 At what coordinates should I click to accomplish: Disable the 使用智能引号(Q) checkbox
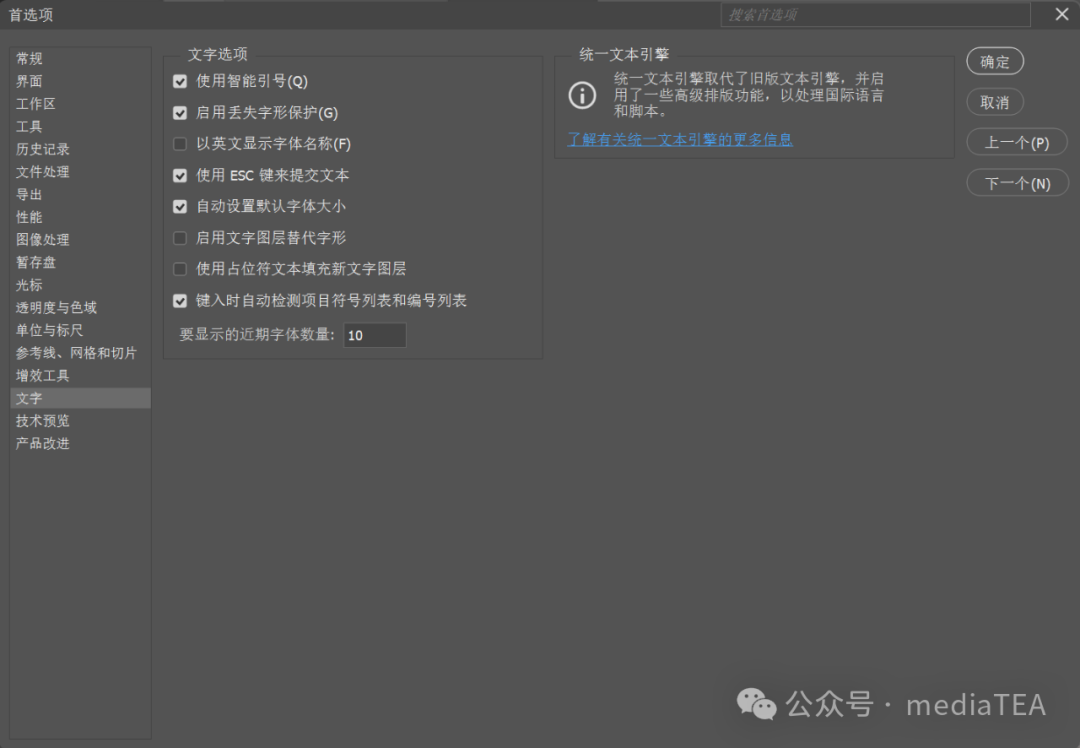pyautogui.click(x=180, y=81)
